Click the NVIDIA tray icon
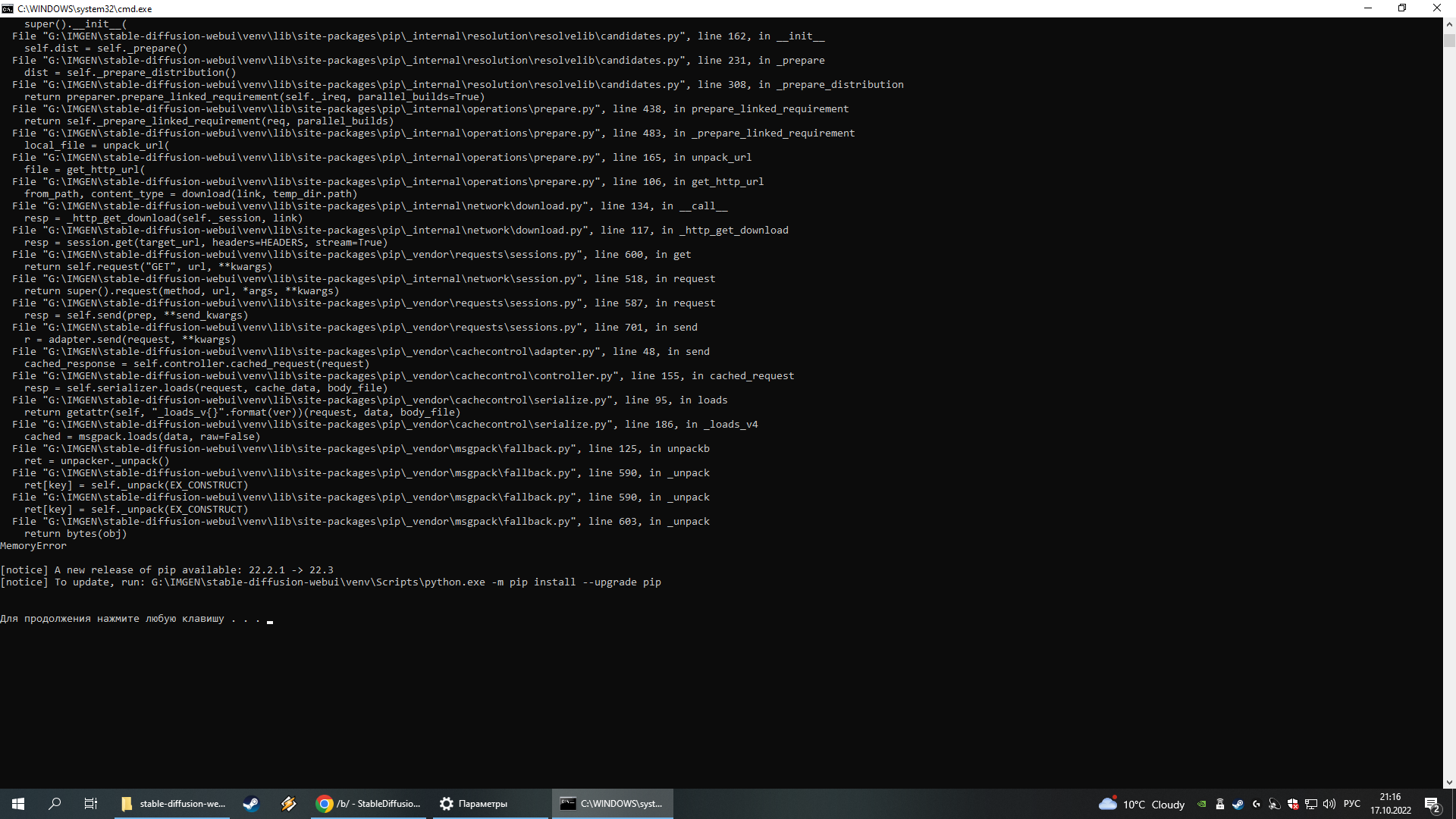 1201,804
